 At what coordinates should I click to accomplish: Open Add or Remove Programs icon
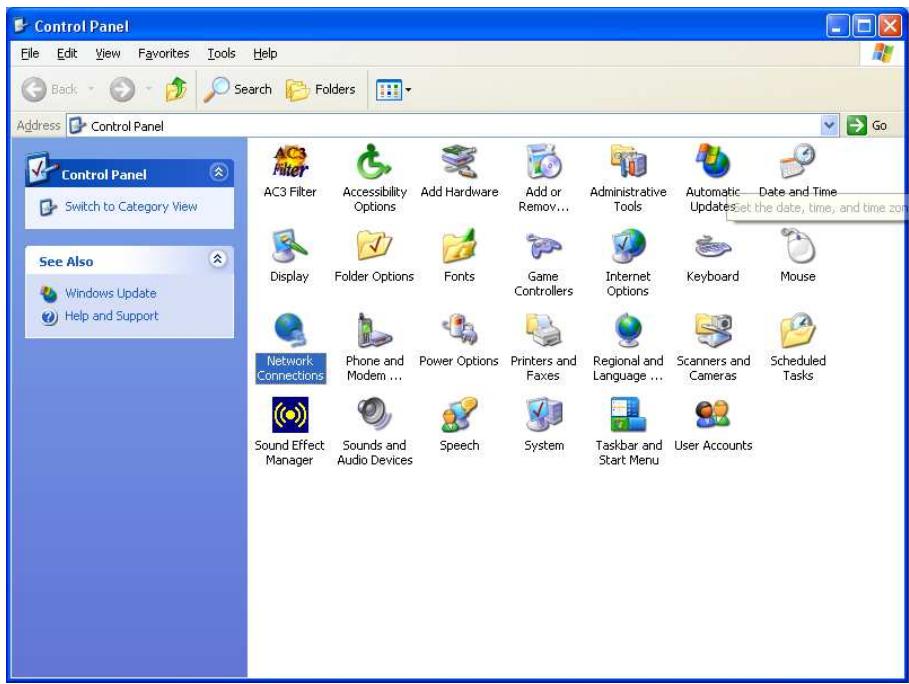click(x=543, y=161)
